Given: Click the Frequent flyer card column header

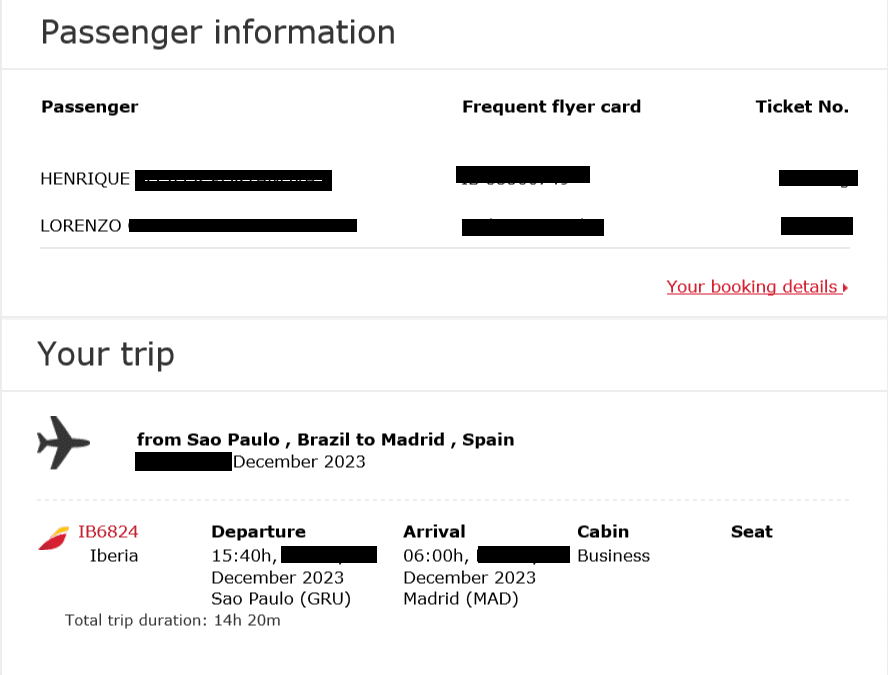Looking at the screenshot, I should (551, 106).
